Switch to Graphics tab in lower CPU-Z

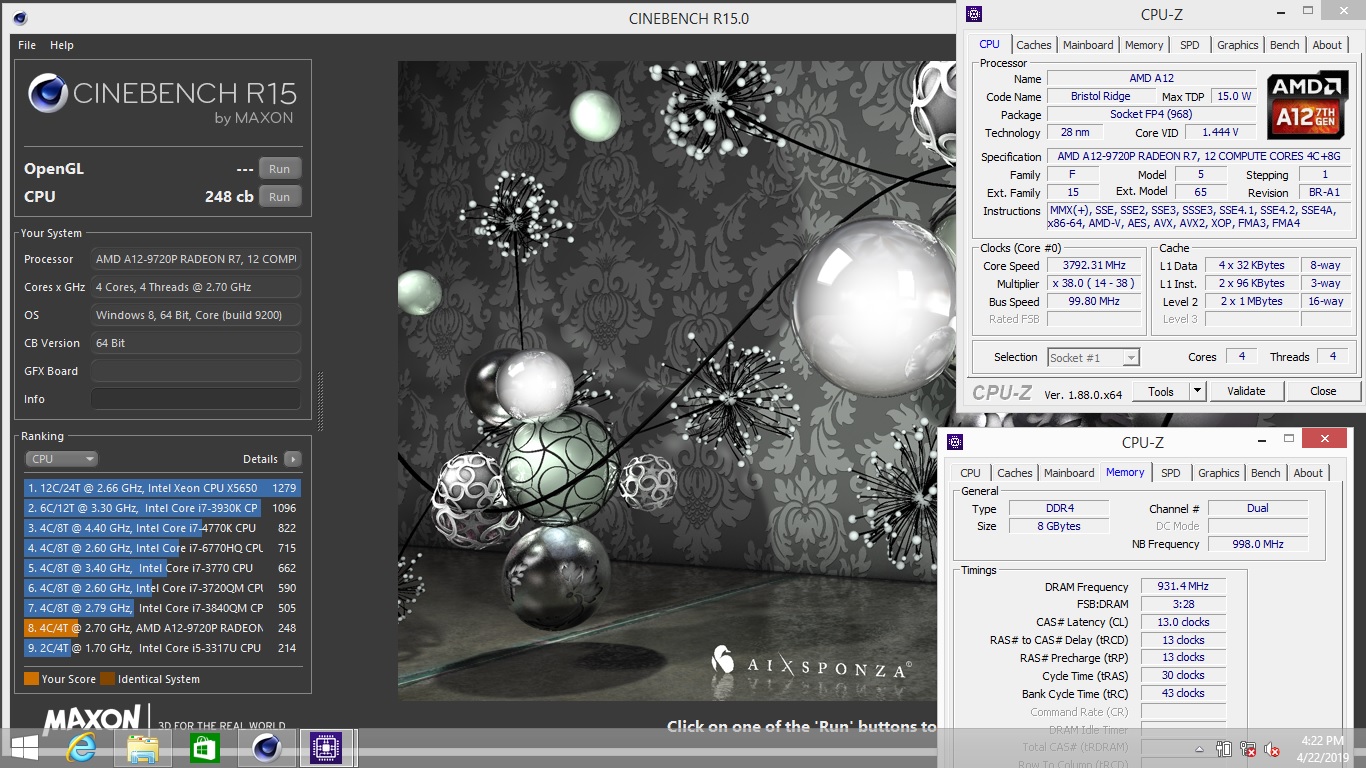1219,473
